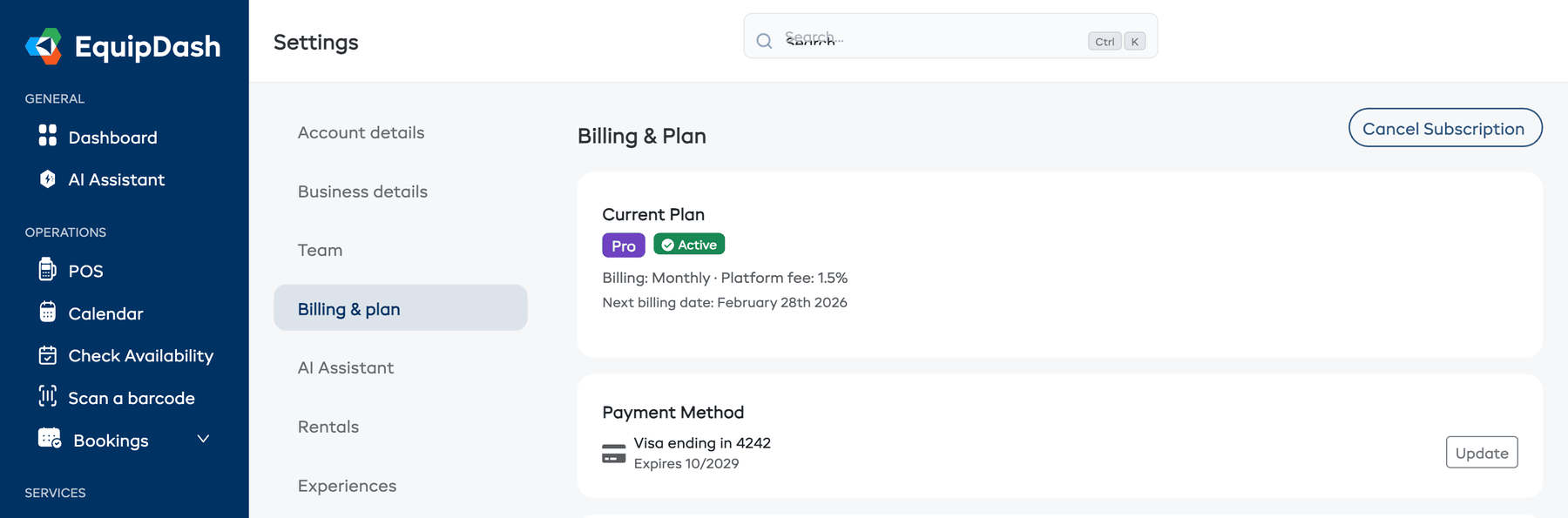
Task: Click 'Visa ending in 4242' text
Action: (x=702, y=443)
